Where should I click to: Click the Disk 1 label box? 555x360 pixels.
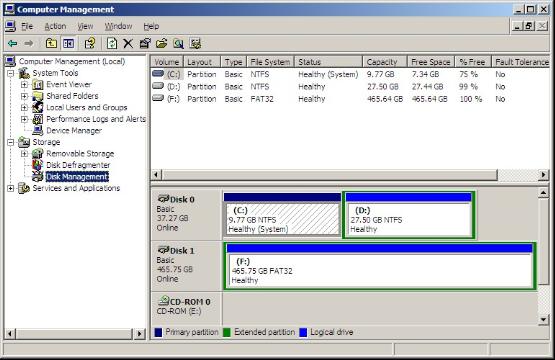[186, 265]
